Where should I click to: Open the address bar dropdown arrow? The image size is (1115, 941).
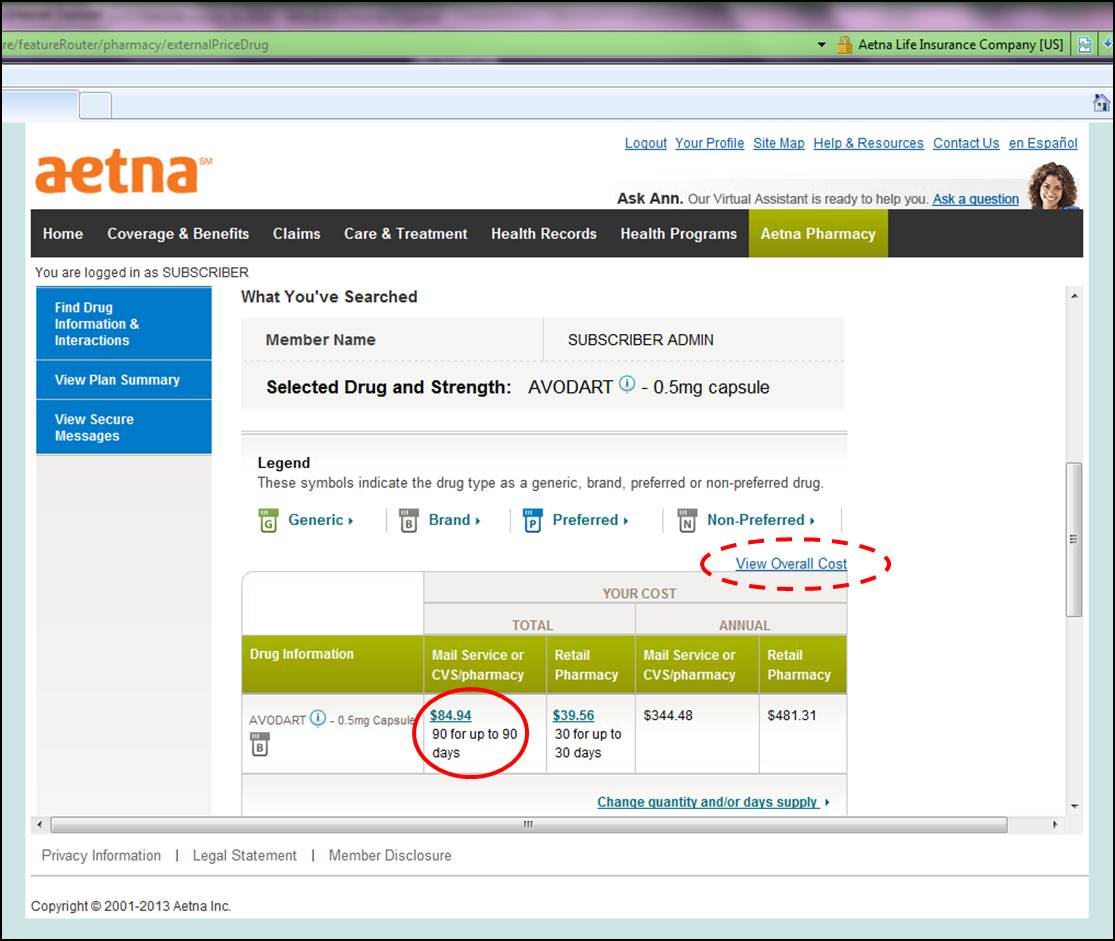[x=821, y=44]
